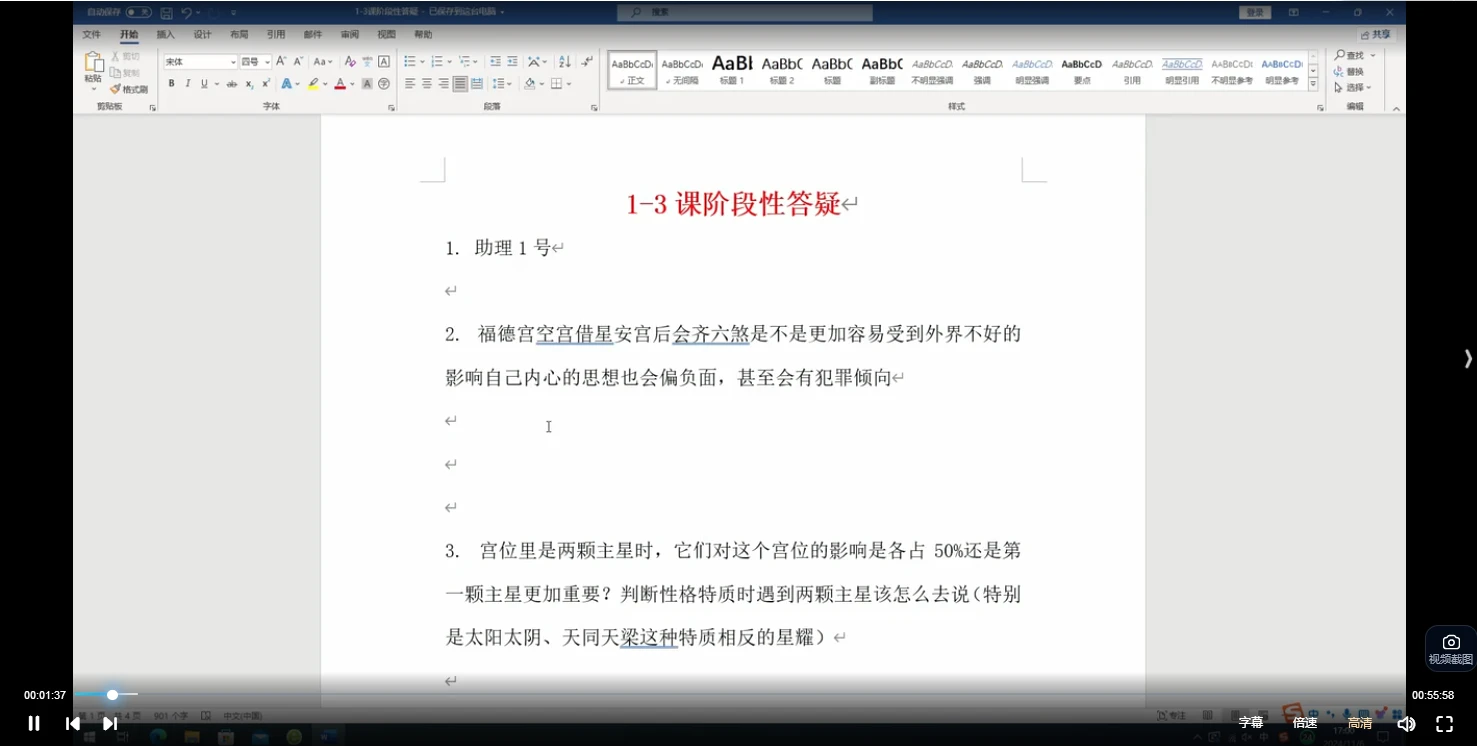Mute the video player volume
The width and height of the screenshot is (1477, 746).
click(1406, 723)
